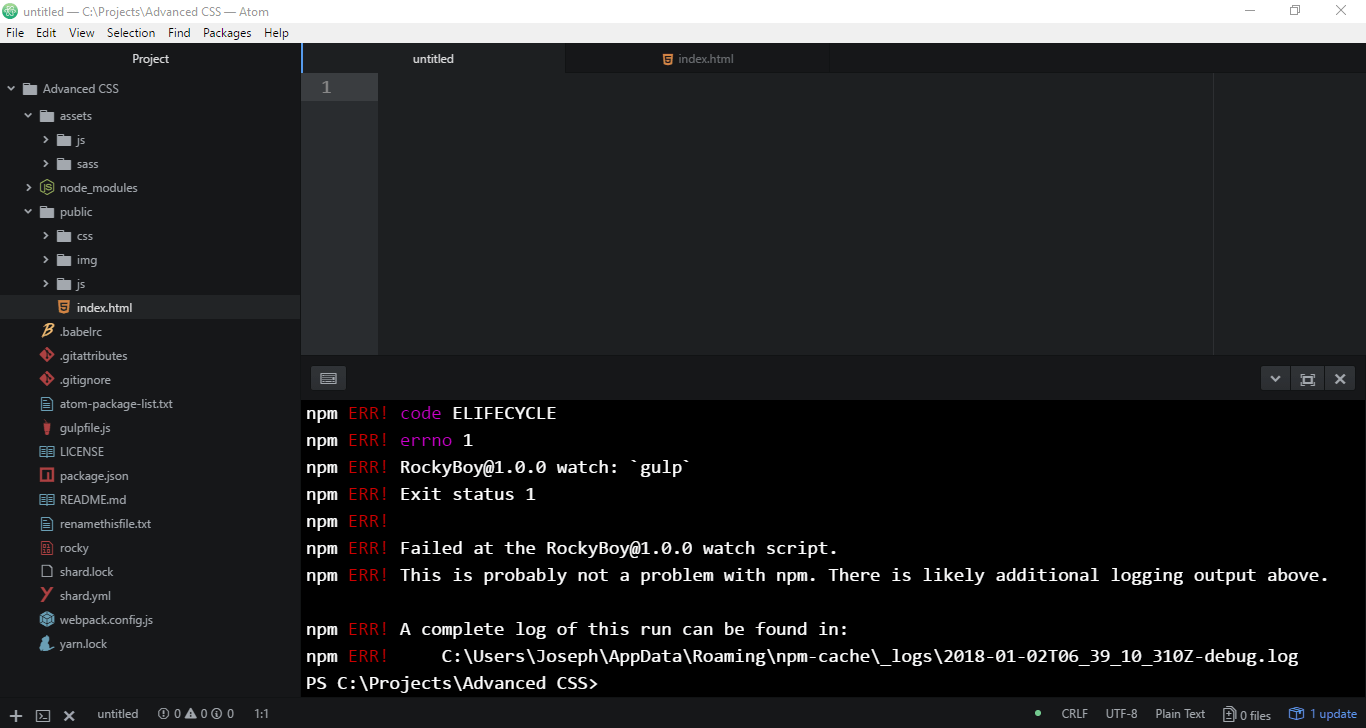
Task: Maximize the terminal panel
Action: (1307, 379)
